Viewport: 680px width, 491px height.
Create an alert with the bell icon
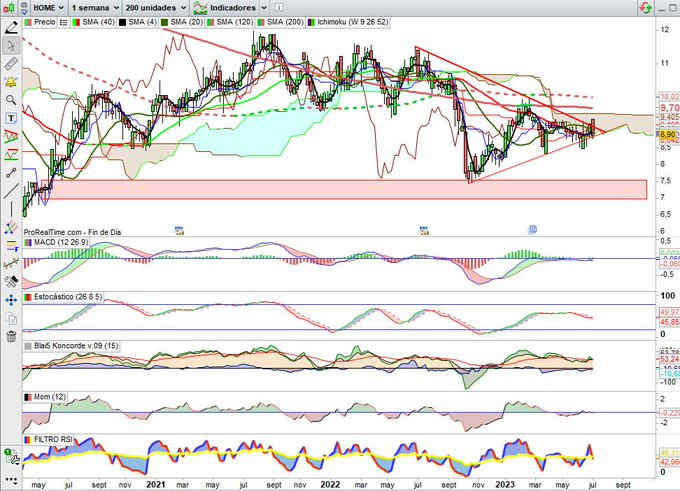pos(11,82)
